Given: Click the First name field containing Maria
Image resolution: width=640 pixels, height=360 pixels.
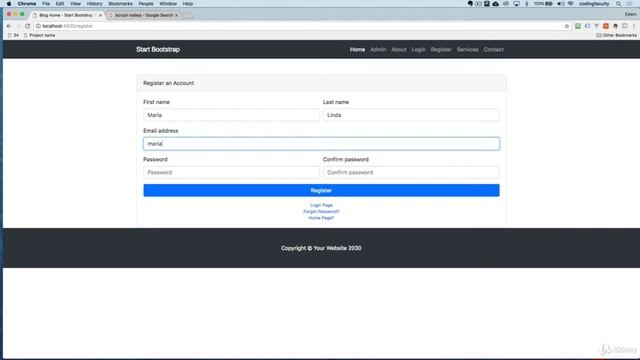Looking at the screenshot, I should [x=231, y=115].
